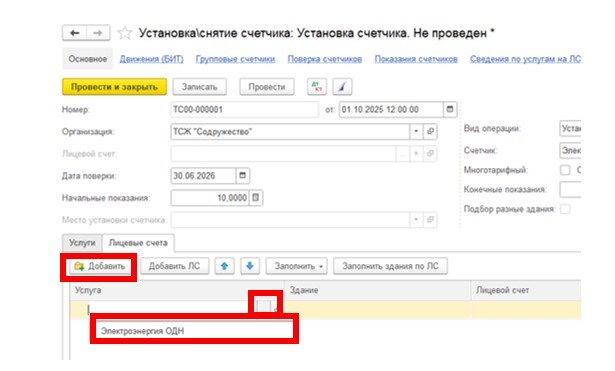
Task: Click the Лицевой счет column header
Action: click(x=526, y=290)
